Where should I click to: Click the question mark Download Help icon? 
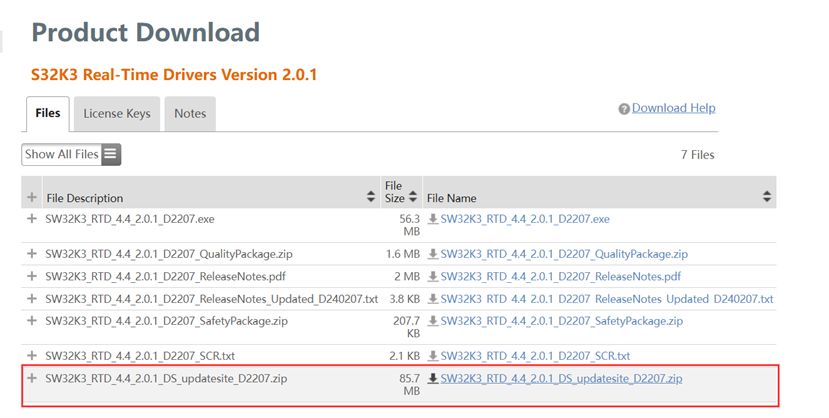[x=624, y=109]
